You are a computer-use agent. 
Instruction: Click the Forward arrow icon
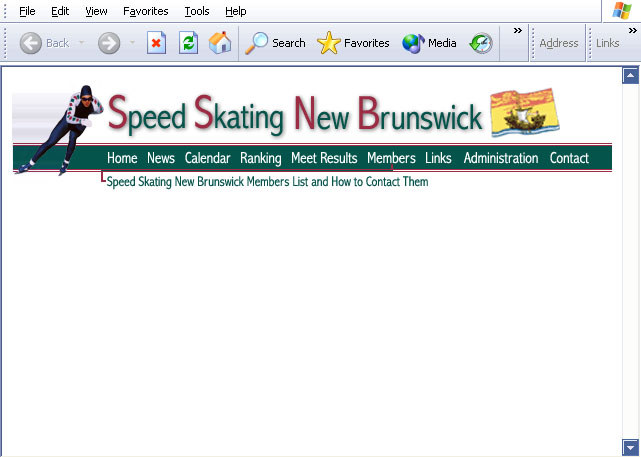pos(109,43)
